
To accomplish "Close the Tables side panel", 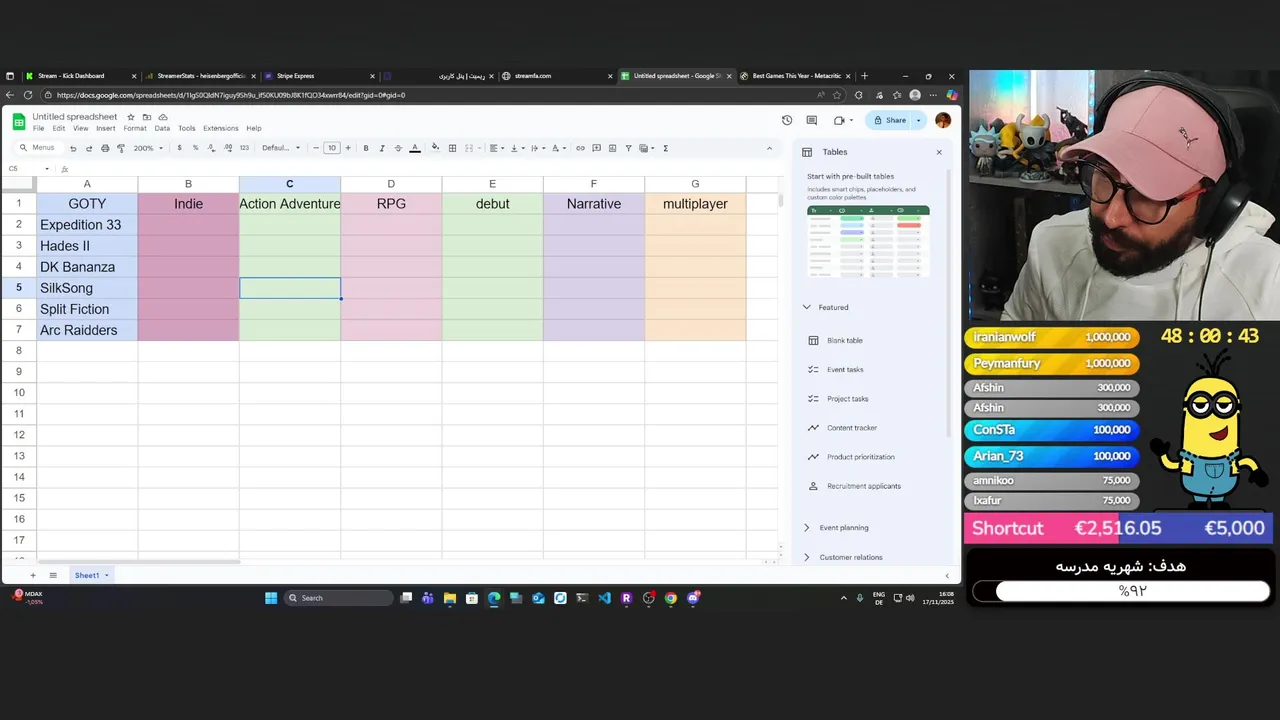I will coord(939,152).
